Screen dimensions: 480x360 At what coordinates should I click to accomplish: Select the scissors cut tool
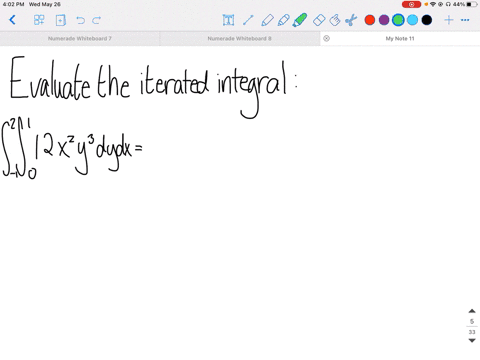click(351, 20)
